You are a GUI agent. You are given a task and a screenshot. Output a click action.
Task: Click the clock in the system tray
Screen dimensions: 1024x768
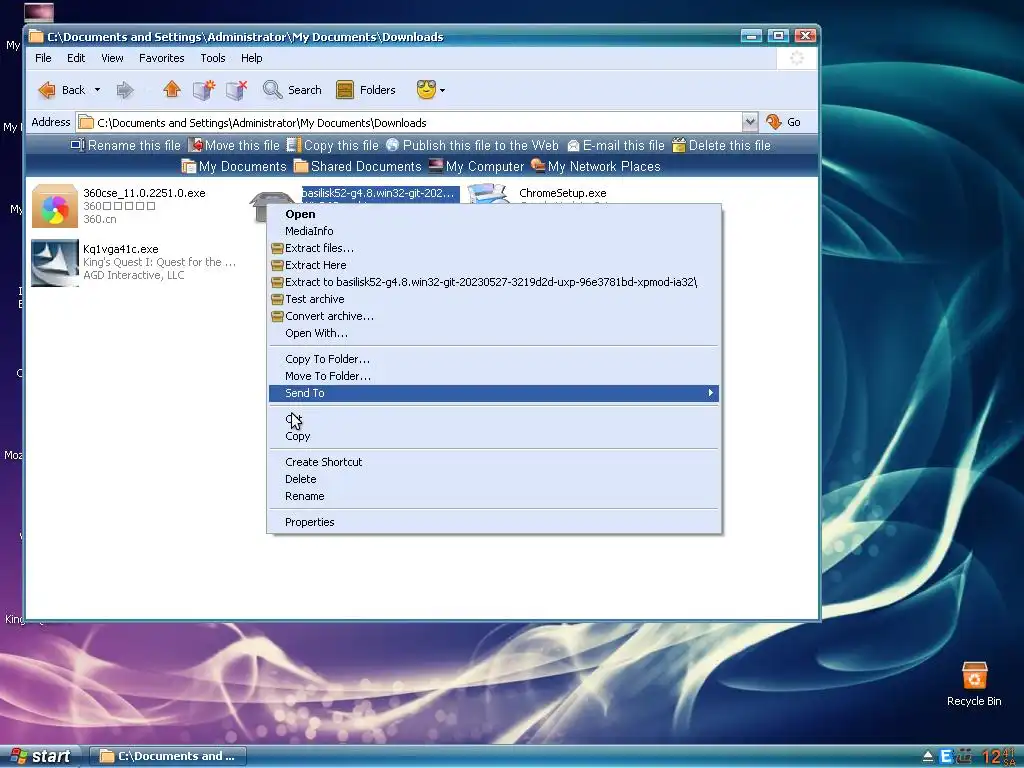(999, 757)
